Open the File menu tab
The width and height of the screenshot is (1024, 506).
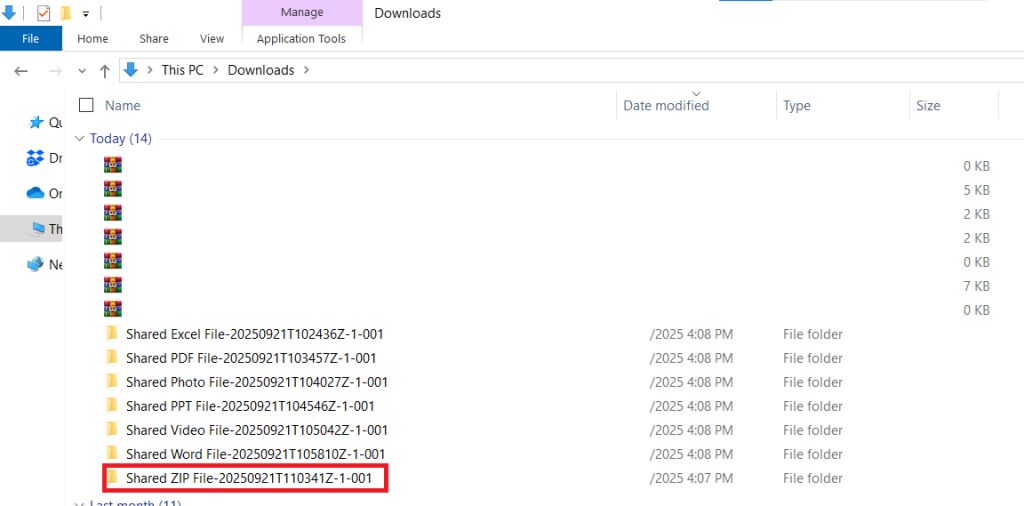(x=30, y=39)
